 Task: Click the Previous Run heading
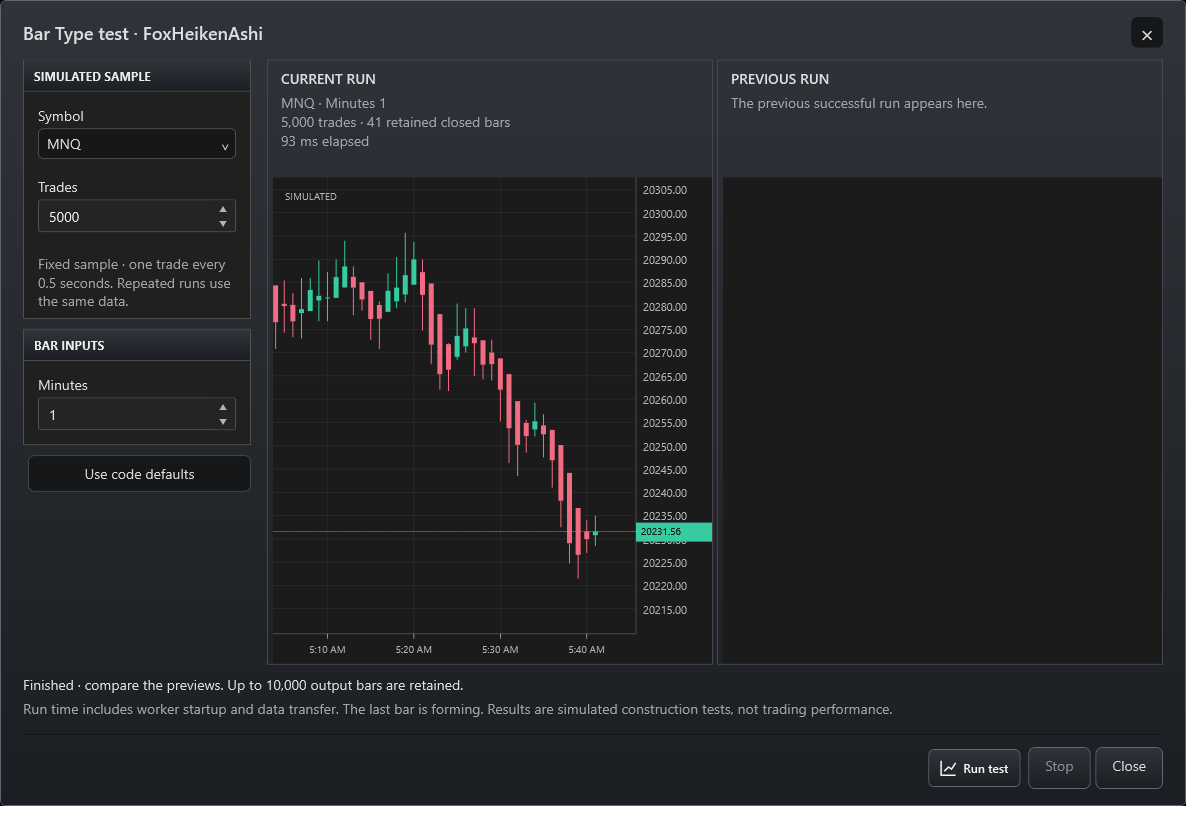click(780, 79)
